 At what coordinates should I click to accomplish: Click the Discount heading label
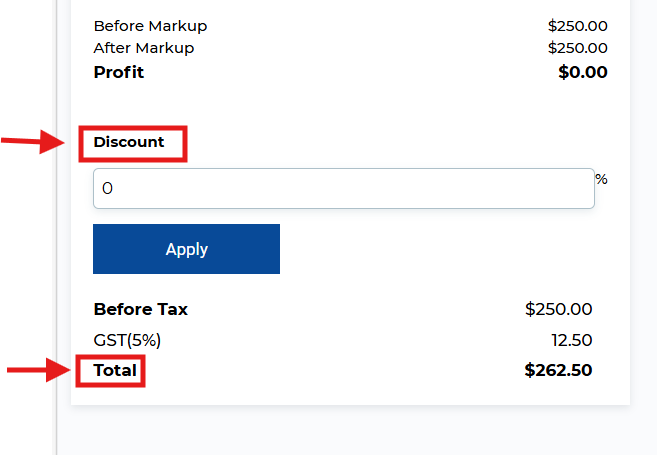tap(129, 142)
